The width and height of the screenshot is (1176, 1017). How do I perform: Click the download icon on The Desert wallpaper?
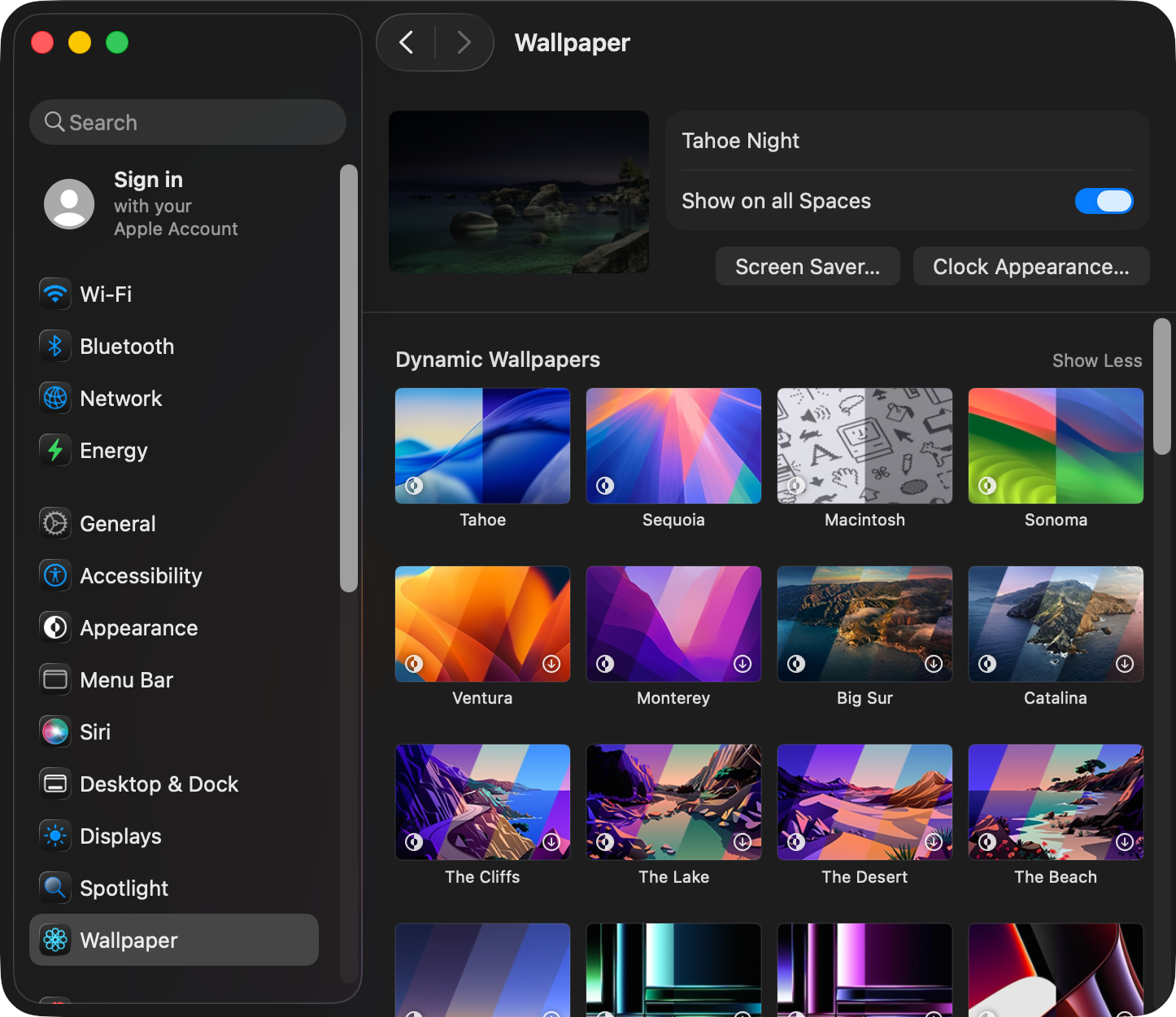934,842
